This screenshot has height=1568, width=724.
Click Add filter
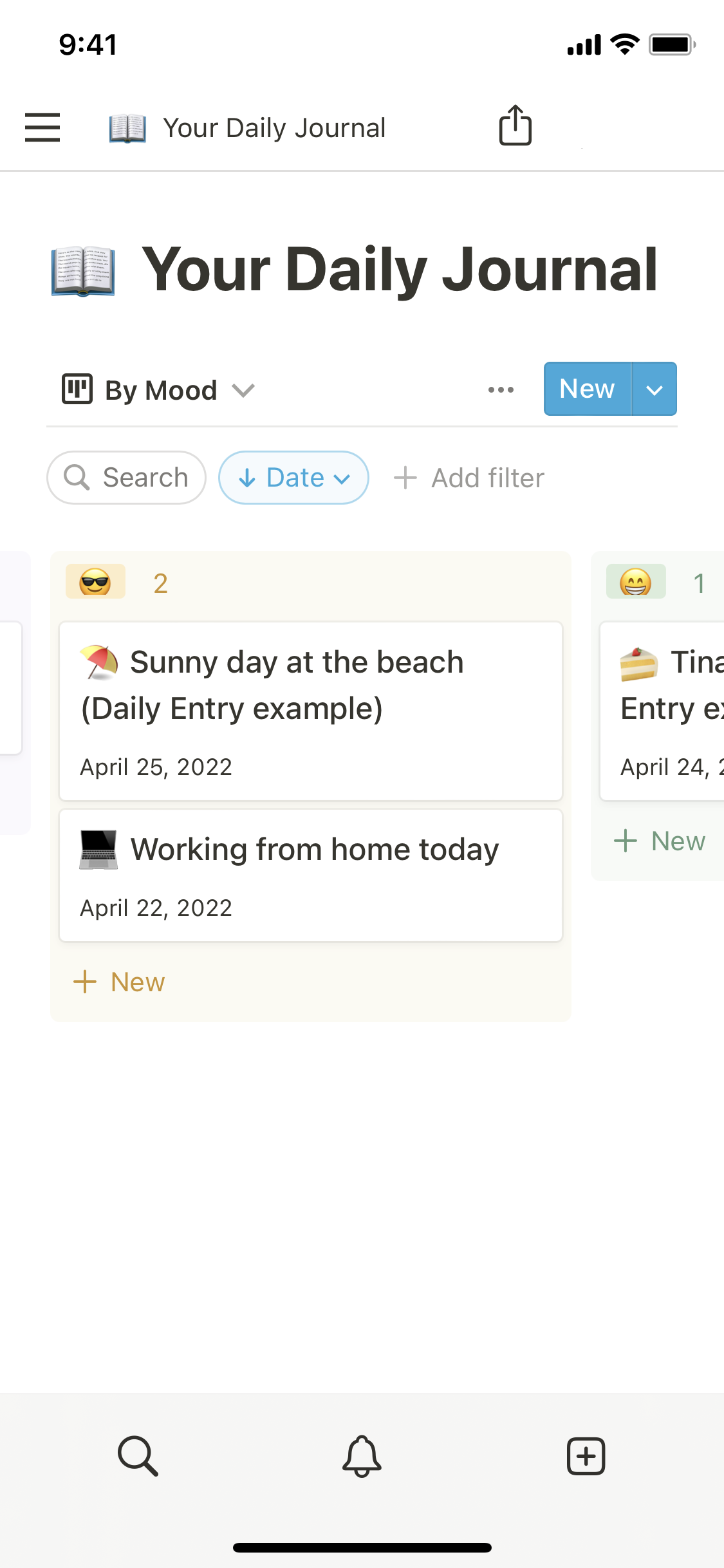[x=469, y=478]
